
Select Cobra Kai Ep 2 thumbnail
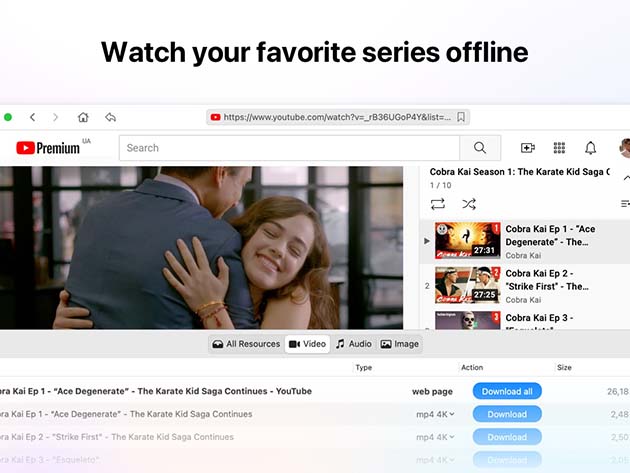click(x=468, y=285)
